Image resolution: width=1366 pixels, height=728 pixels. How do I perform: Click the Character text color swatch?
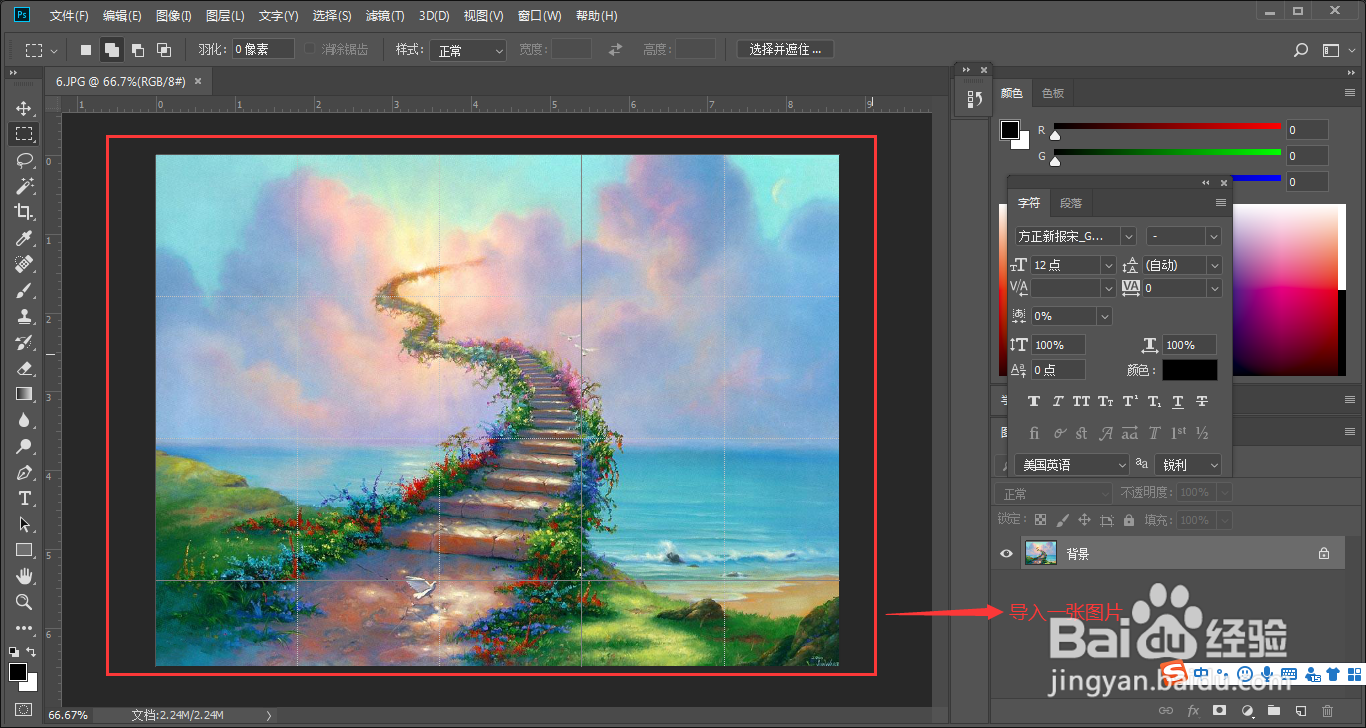[1190, 370]
